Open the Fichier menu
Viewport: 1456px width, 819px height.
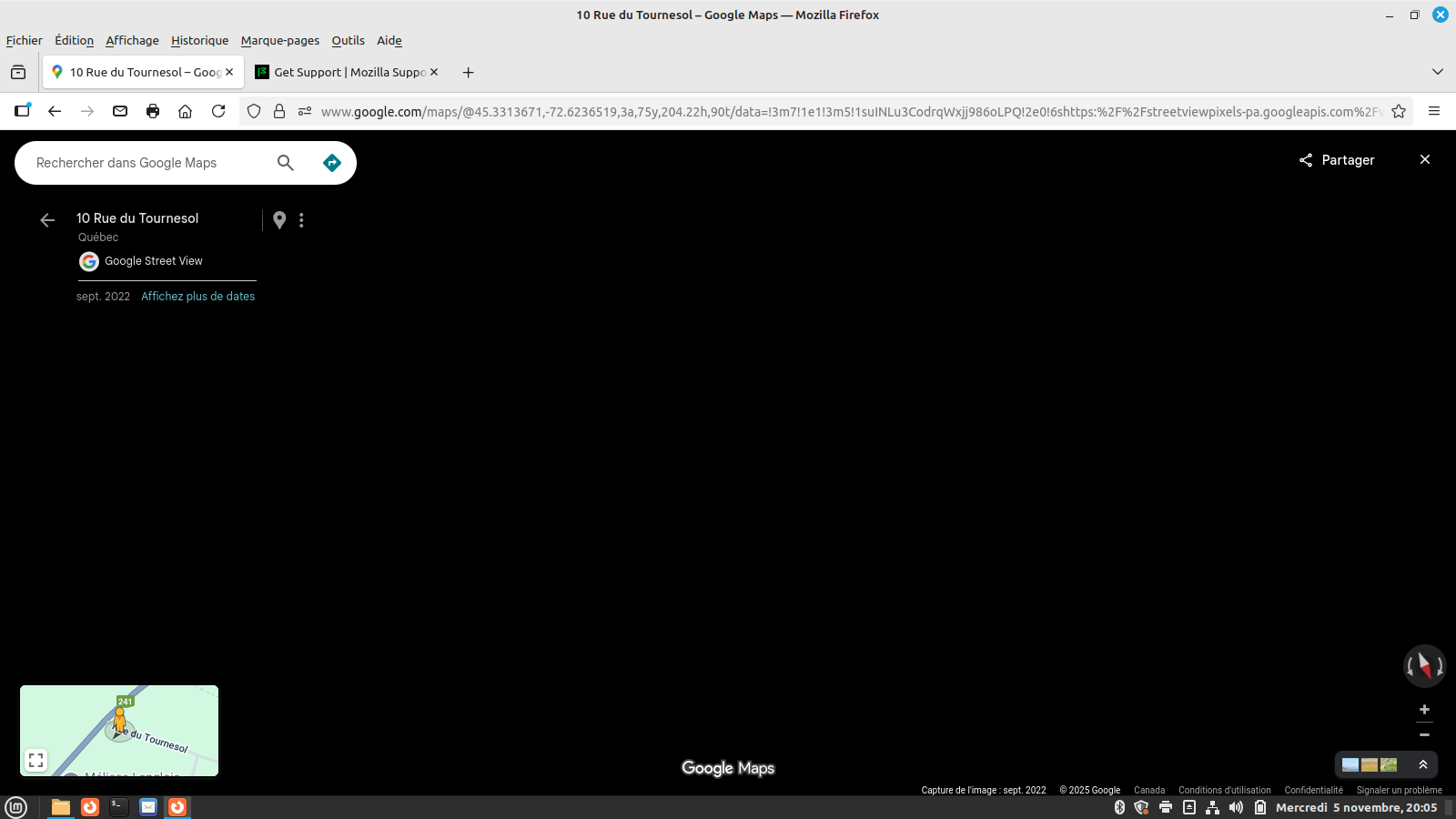point(25,41)
